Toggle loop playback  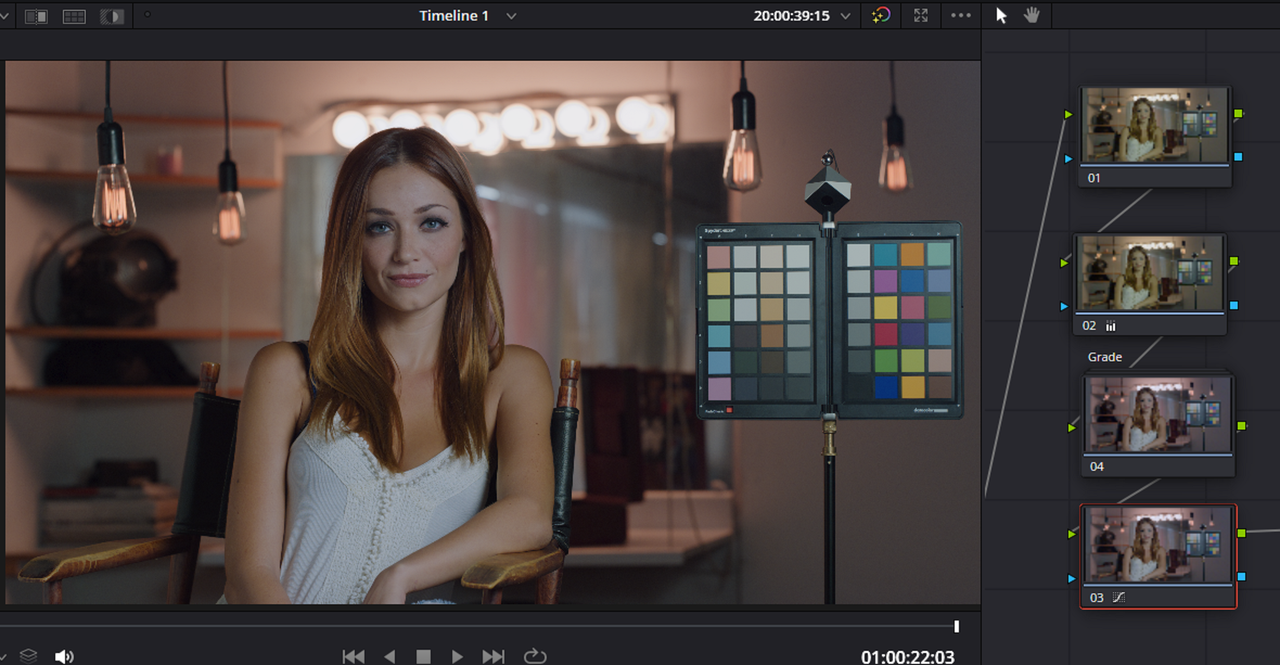tap(535, 656)
